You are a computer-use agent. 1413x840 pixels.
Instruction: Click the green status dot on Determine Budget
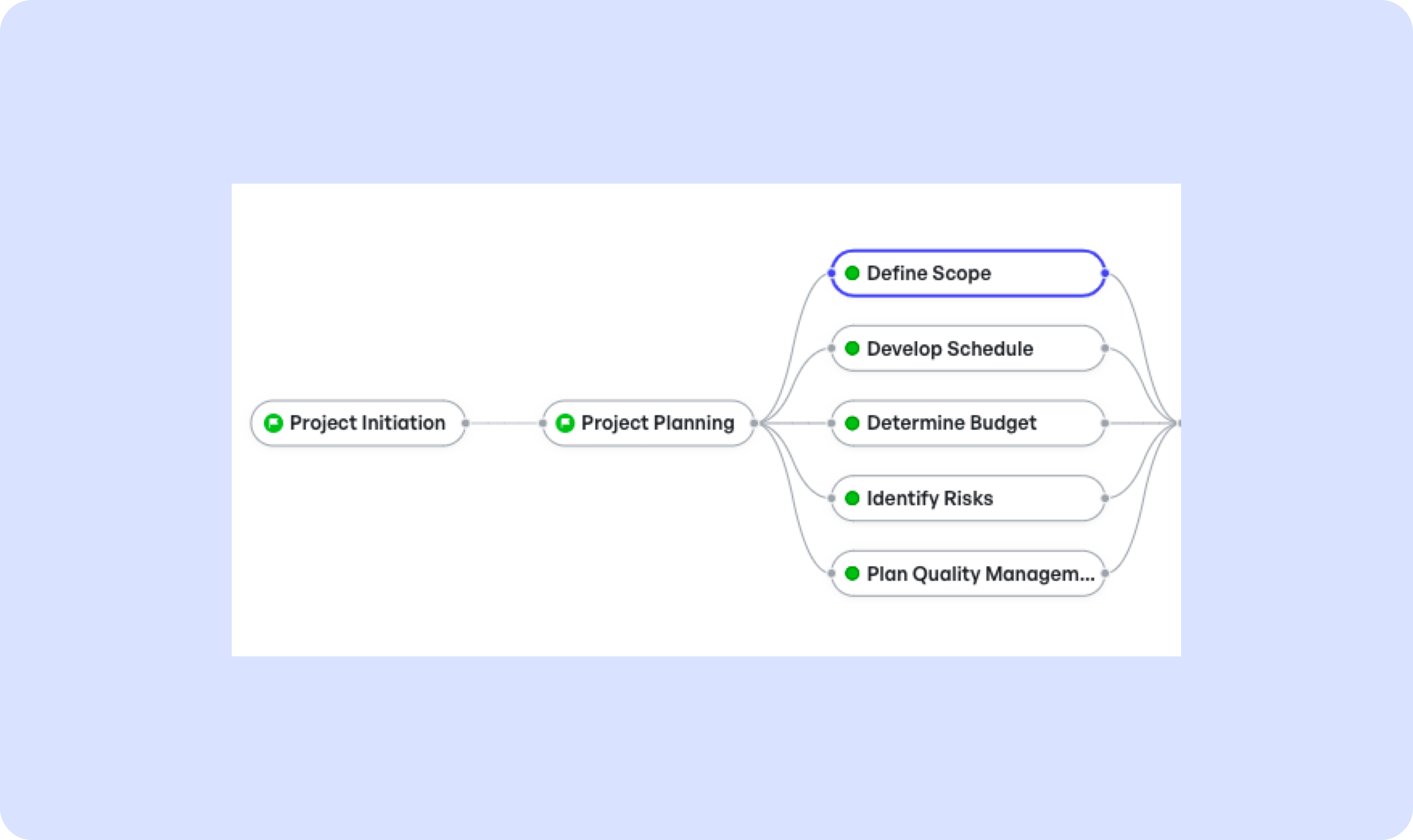point(852,423)
